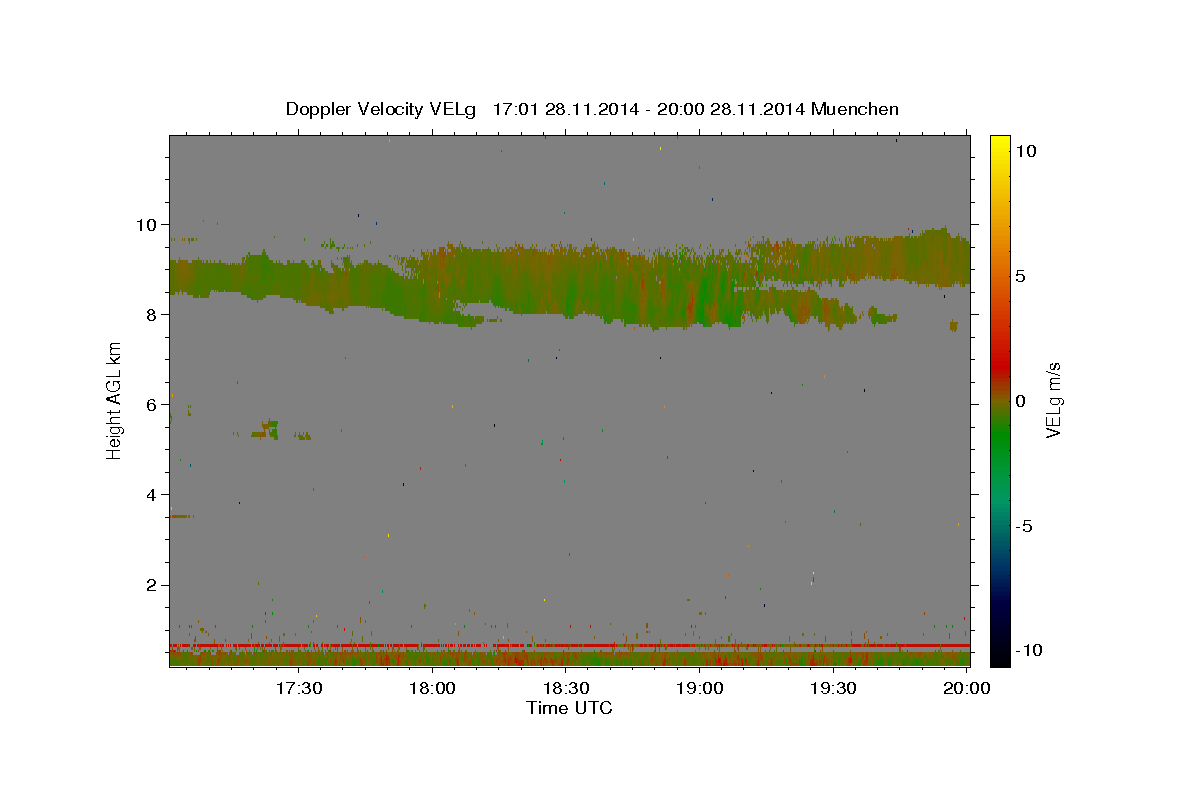Click the 'Time UTC' axis label

click(569, 708)
